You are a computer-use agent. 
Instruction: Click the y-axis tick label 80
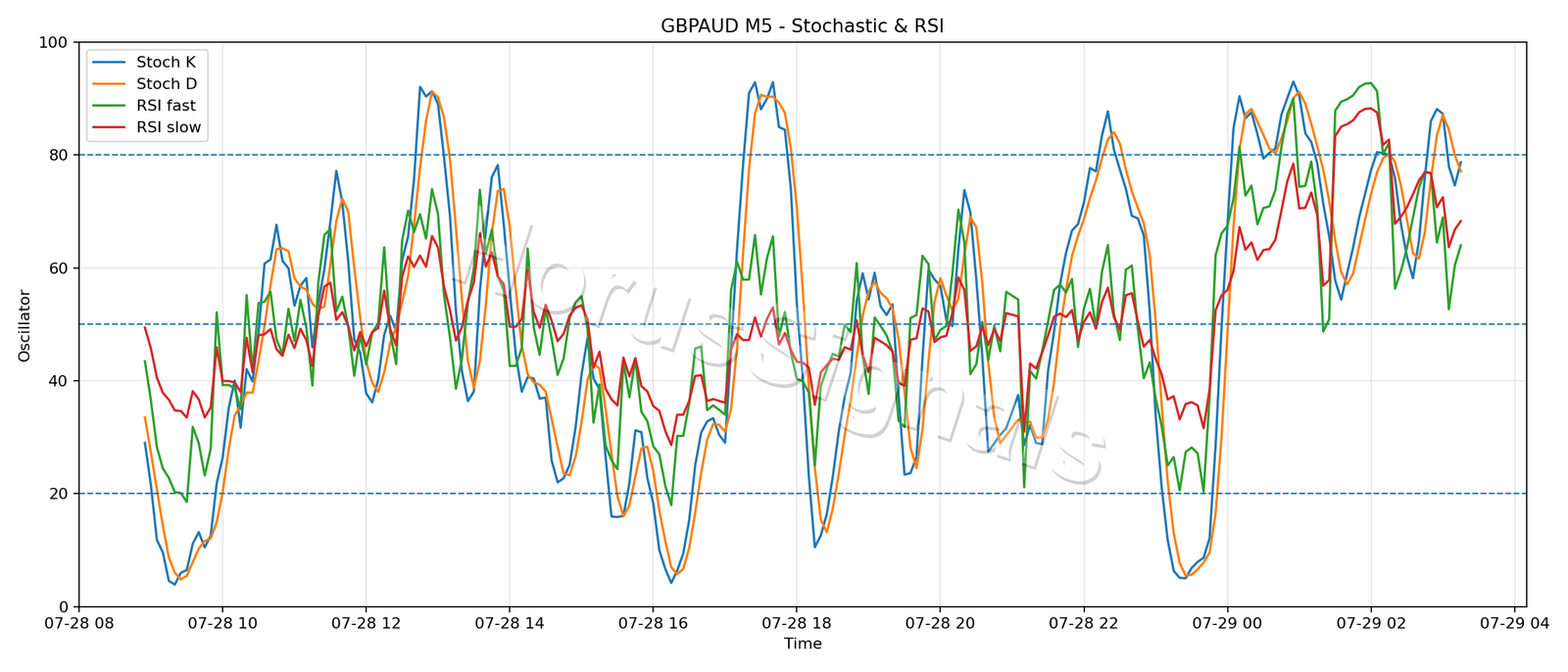[59, 155]
